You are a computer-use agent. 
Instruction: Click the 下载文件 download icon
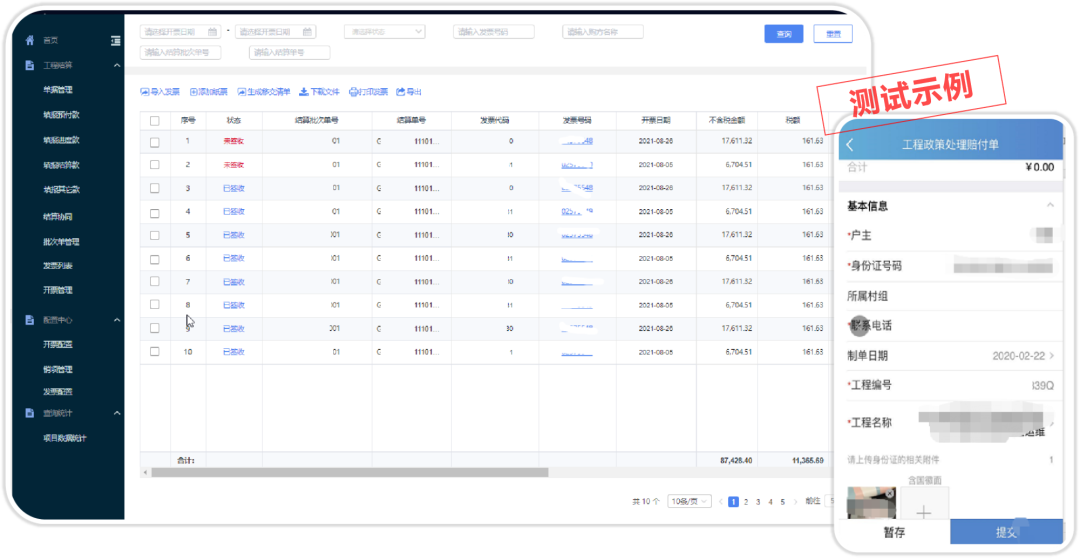pos(304,92)
